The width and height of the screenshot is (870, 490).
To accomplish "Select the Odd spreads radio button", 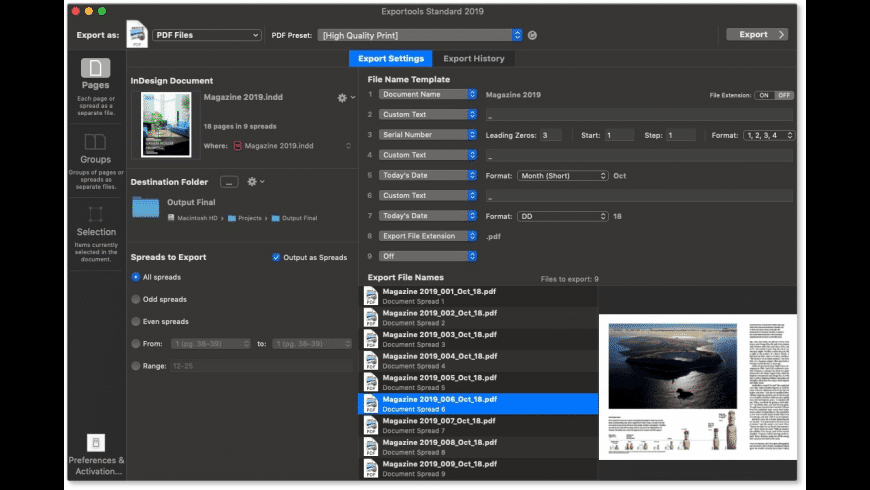I will (x=135, y=299).
